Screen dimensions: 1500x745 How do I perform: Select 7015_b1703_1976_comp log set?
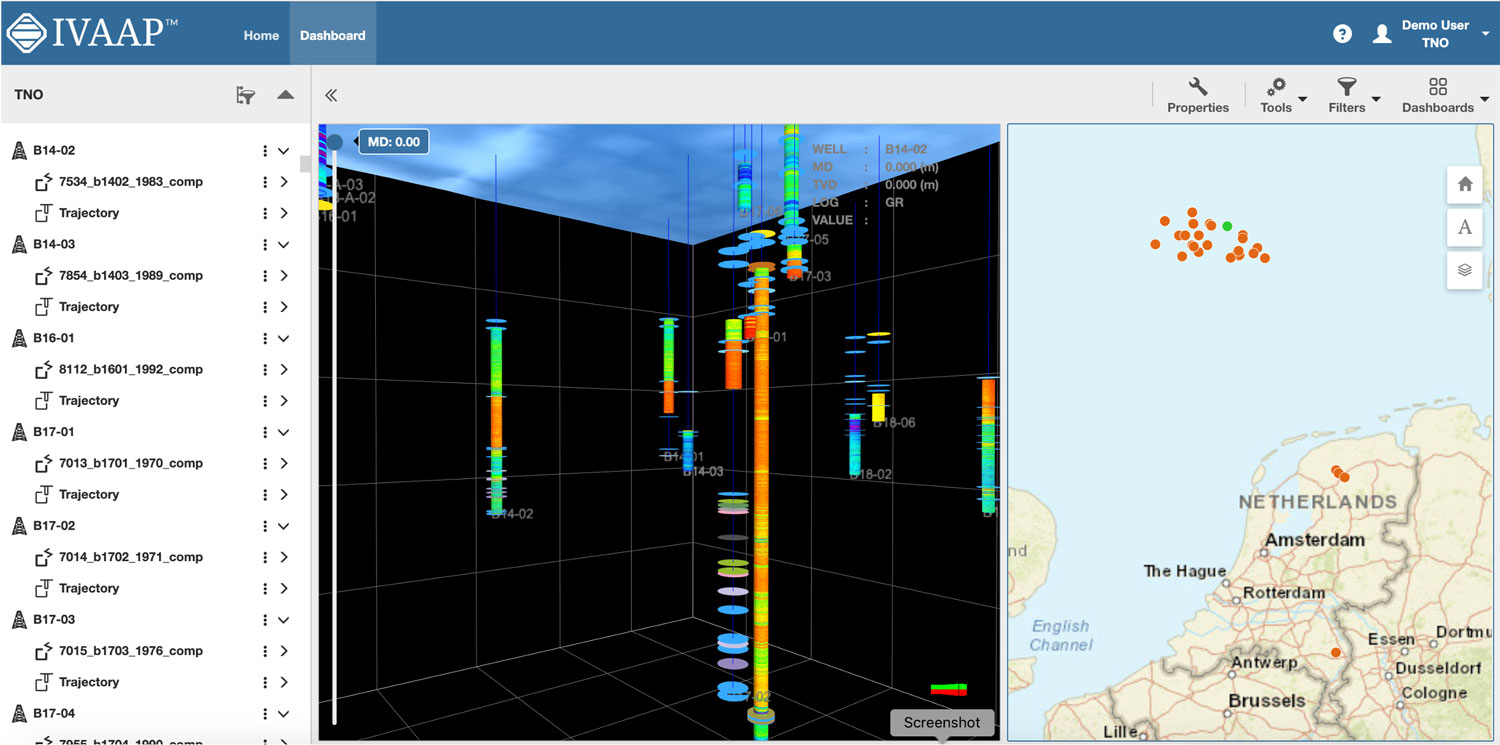(131, 651)
